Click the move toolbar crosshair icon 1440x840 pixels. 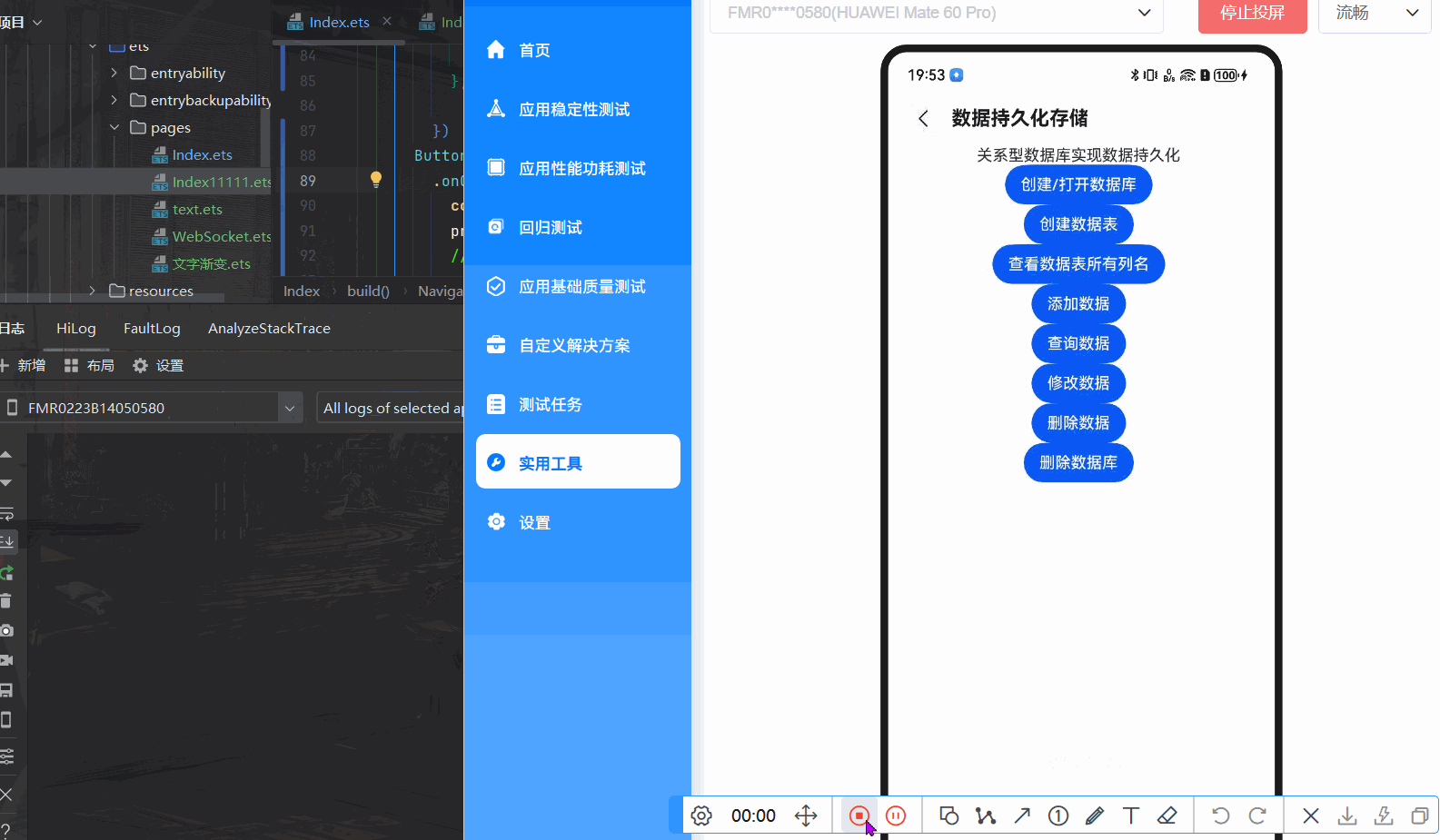click(806, 815)
